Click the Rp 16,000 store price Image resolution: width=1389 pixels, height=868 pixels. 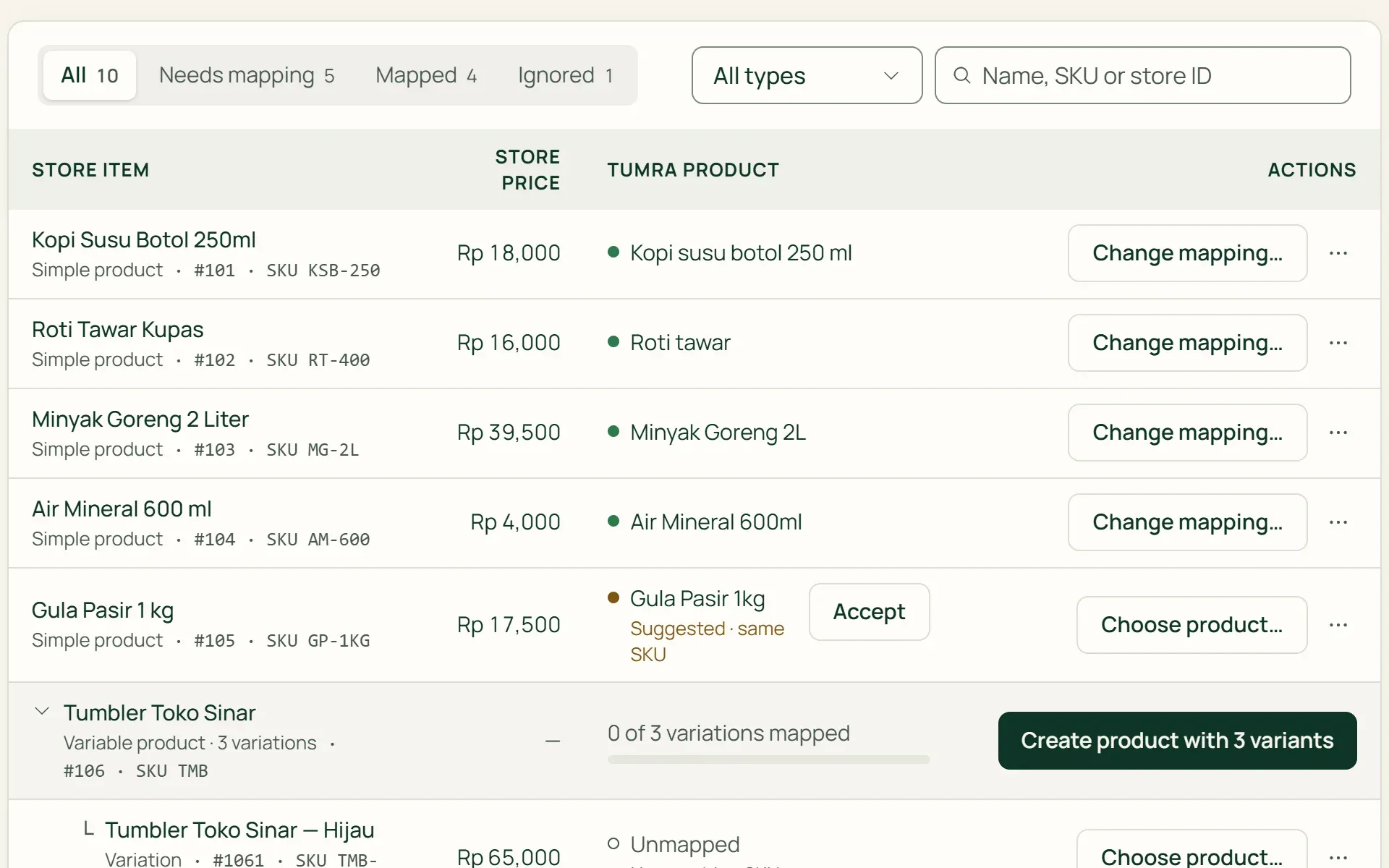[x=509, y=343]
